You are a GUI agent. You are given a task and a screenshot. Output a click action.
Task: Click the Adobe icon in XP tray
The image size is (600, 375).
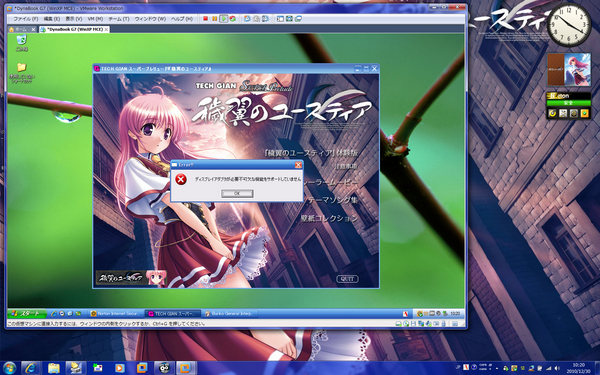pyautogui.click(x=405, y=314)
